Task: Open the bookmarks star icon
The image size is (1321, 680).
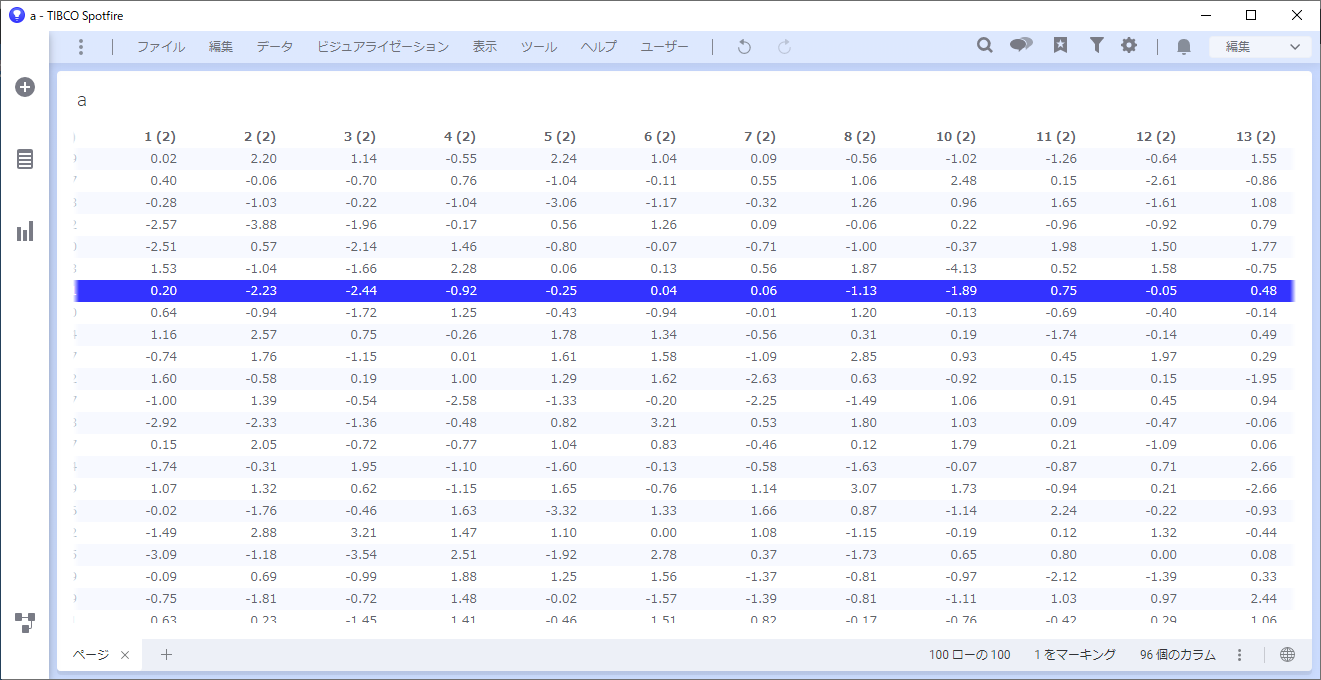Action: click(1060, 46)
